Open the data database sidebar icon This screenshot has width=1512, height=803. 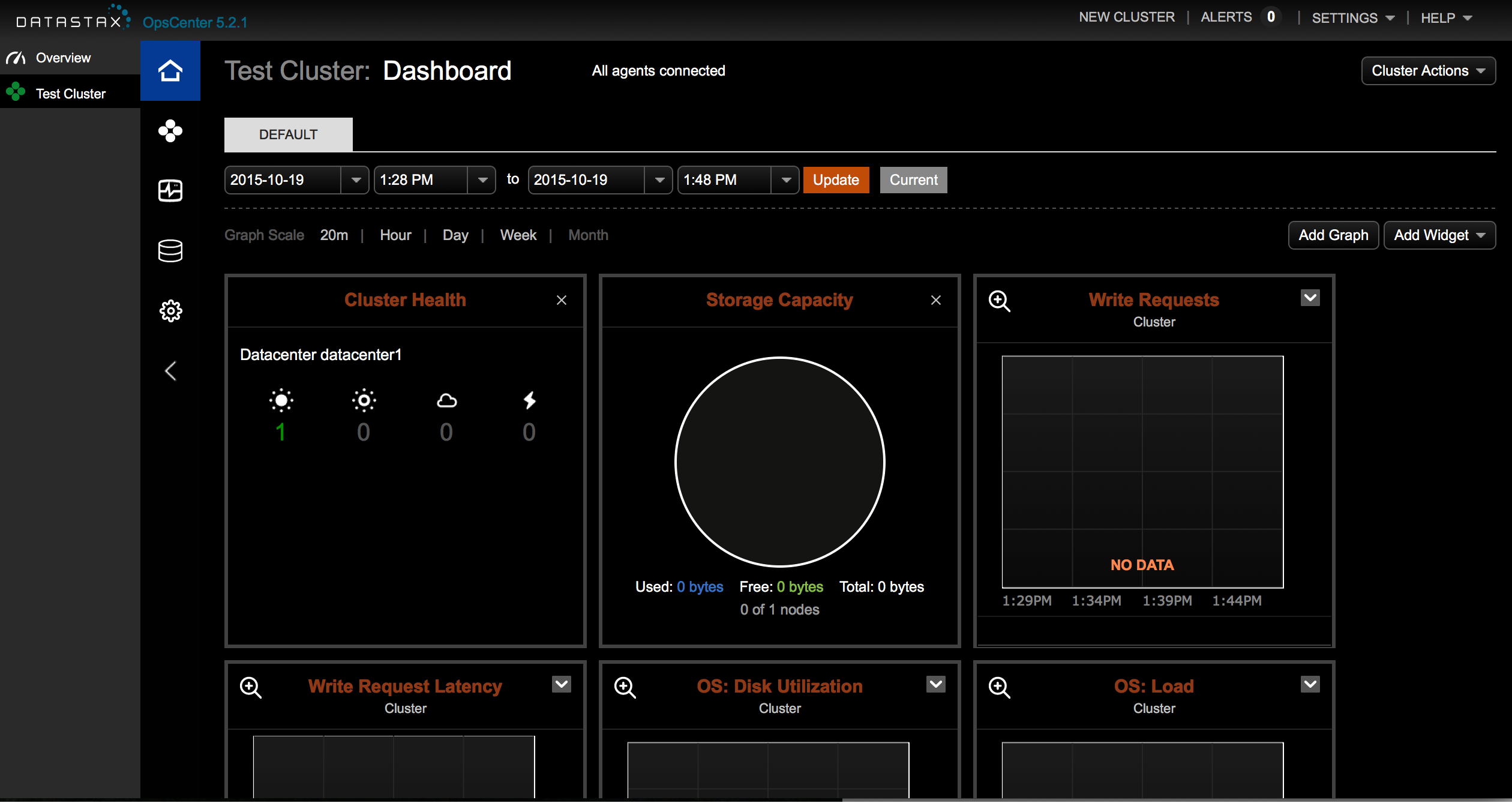[170, 251]
